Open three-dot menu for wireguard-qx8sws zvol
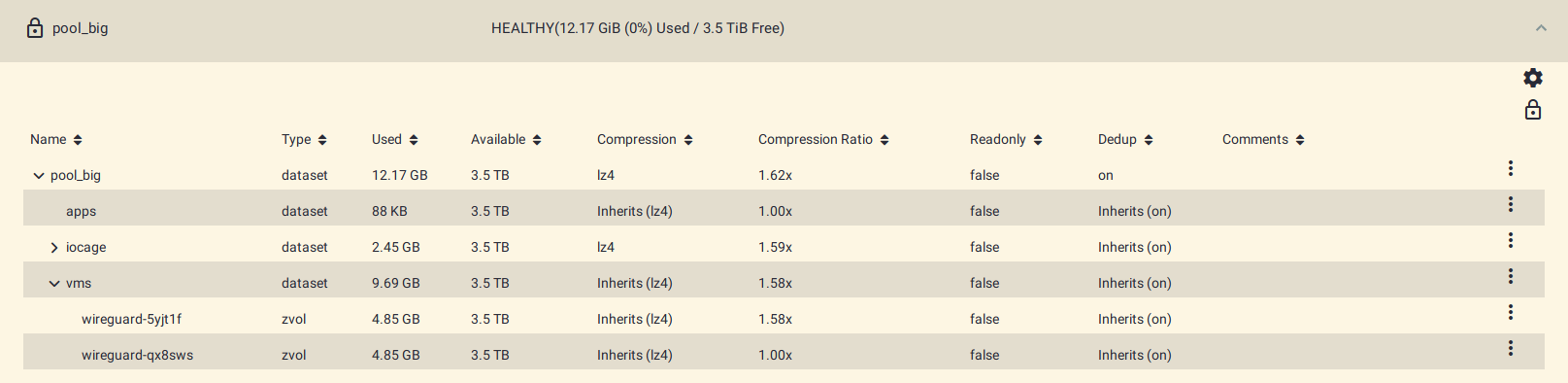This screenshot has height=383, width=1568. tap(1511, 348)
